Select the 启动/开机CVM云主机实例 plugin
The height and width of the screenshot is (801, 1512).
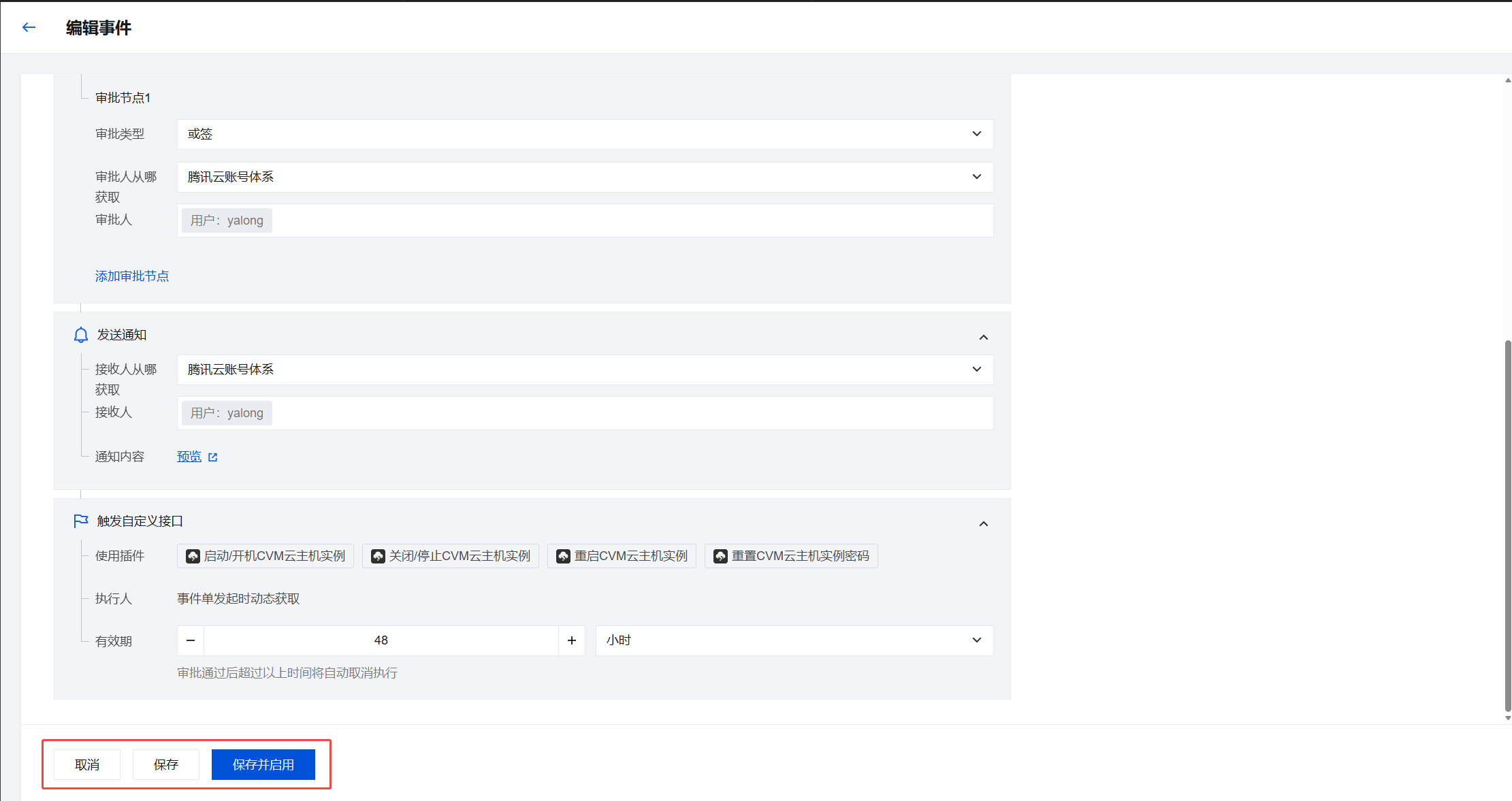pyautogui.click(x=266, y=556)
